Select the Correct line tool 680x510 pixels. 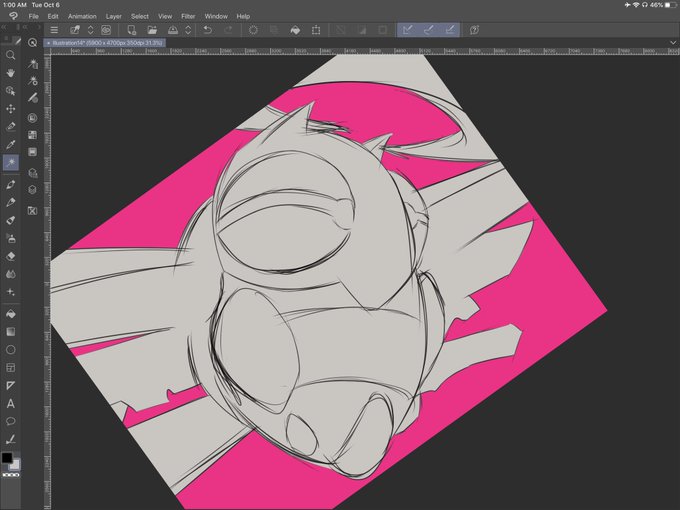click(x=10, y=439)
